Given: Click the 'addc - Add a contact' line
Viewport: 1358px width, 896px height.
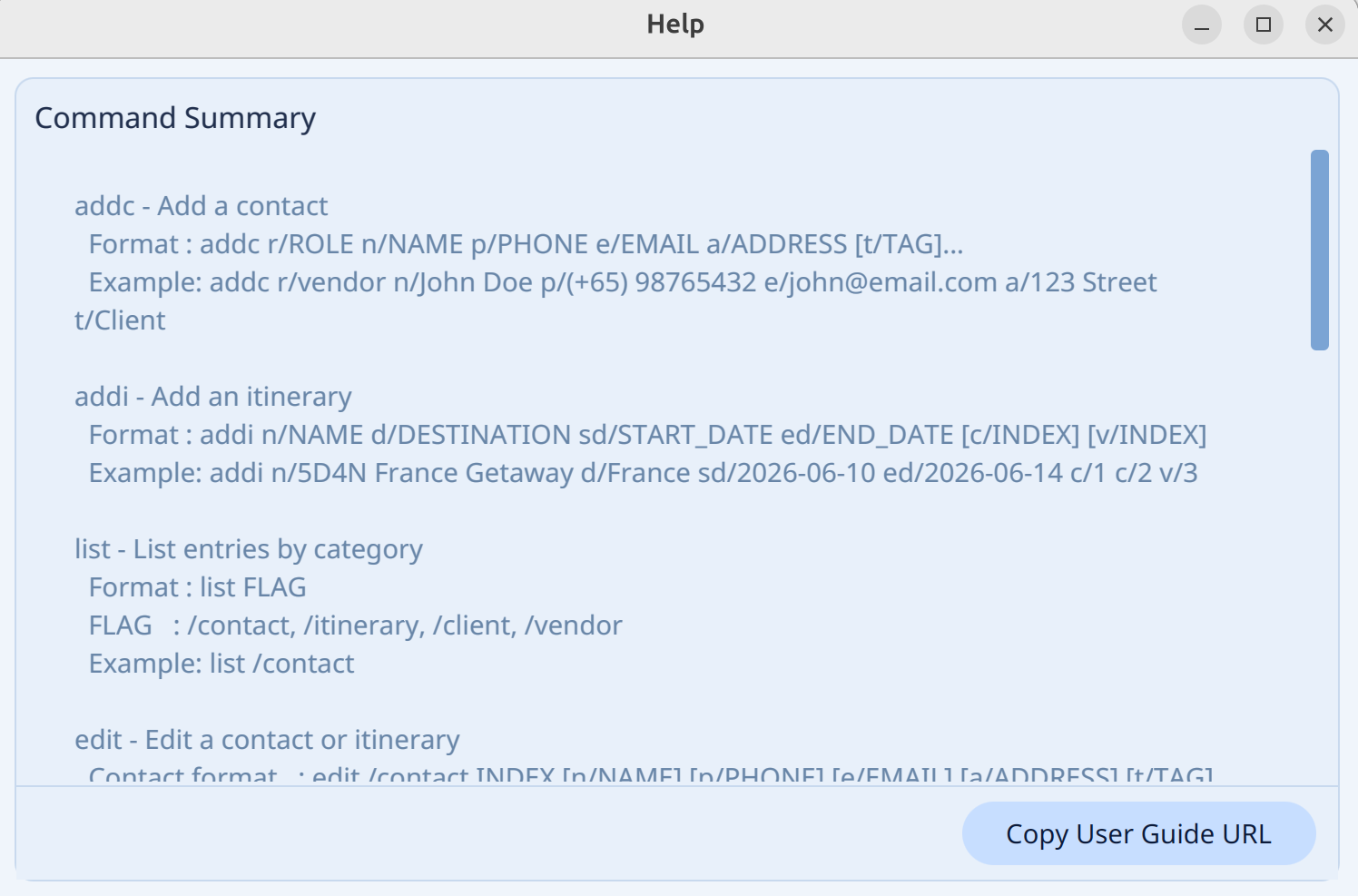Looking at the screenshot, I should point(201,206).
